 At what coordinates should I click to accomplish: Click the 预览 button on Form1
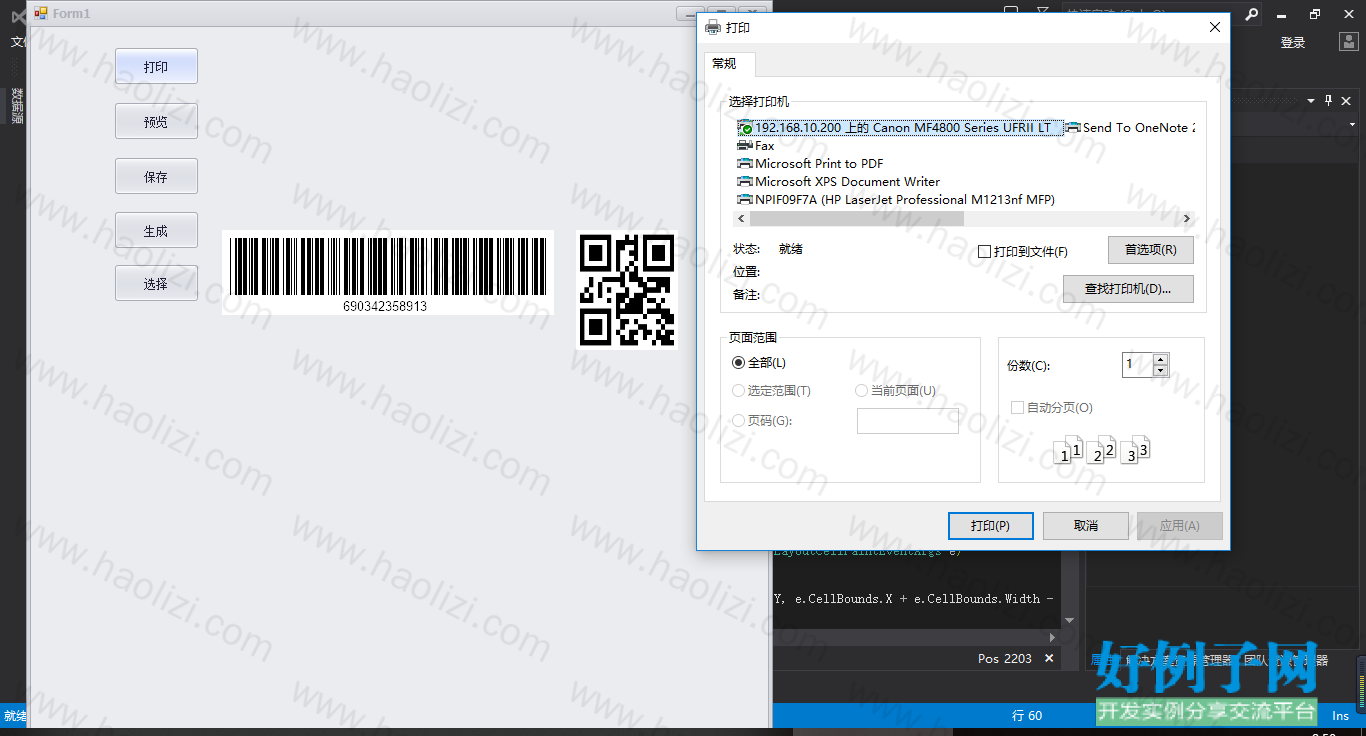pos(156,121)
